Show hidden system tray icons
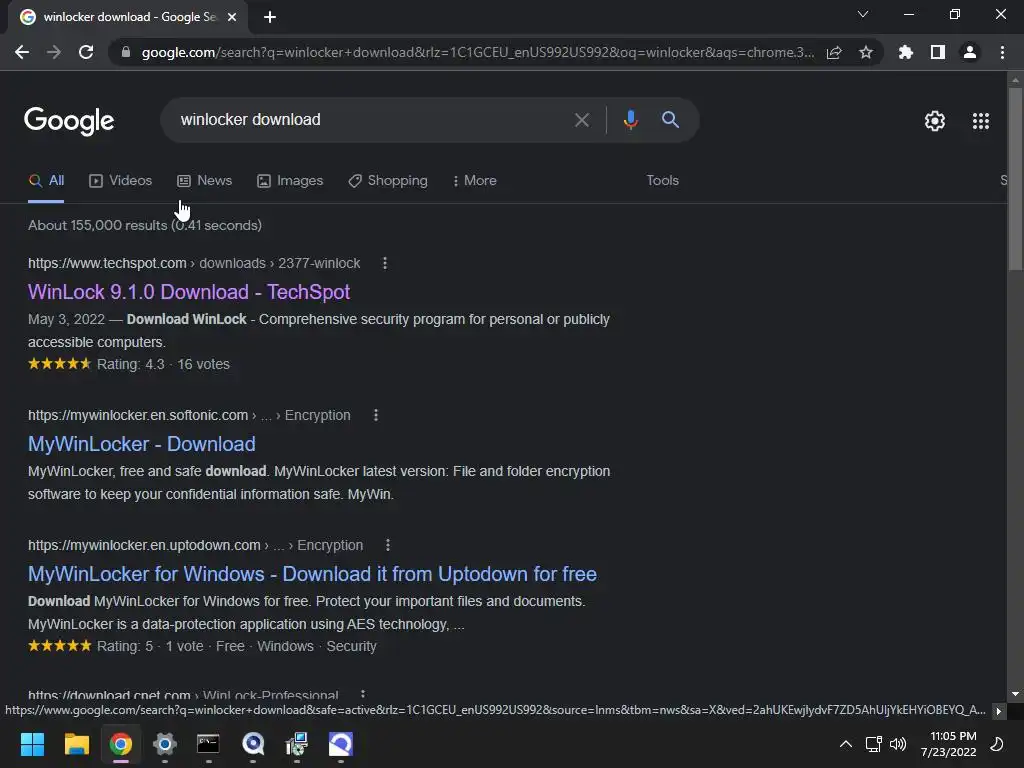Screen dimensions: 1024x768 (845, 744)
